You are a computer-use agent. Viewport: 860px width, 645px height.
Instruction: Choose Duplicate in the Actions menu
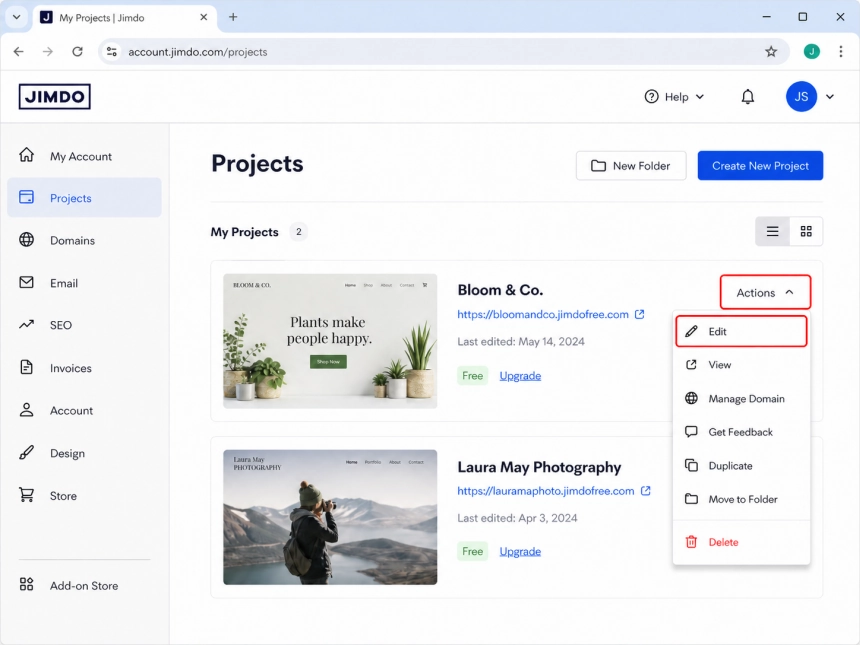click(x=741, y=466)
